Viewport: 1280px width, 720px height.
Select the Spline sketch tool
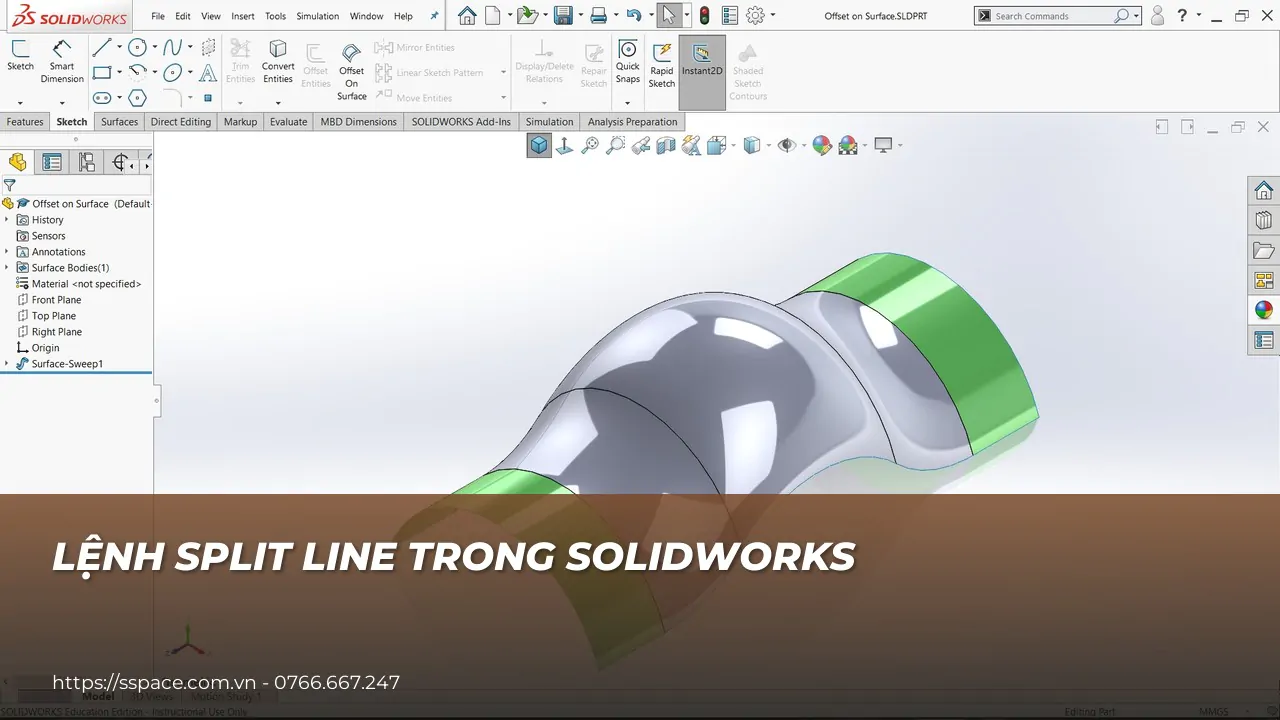pyautogui.click(x=173, y=47)
